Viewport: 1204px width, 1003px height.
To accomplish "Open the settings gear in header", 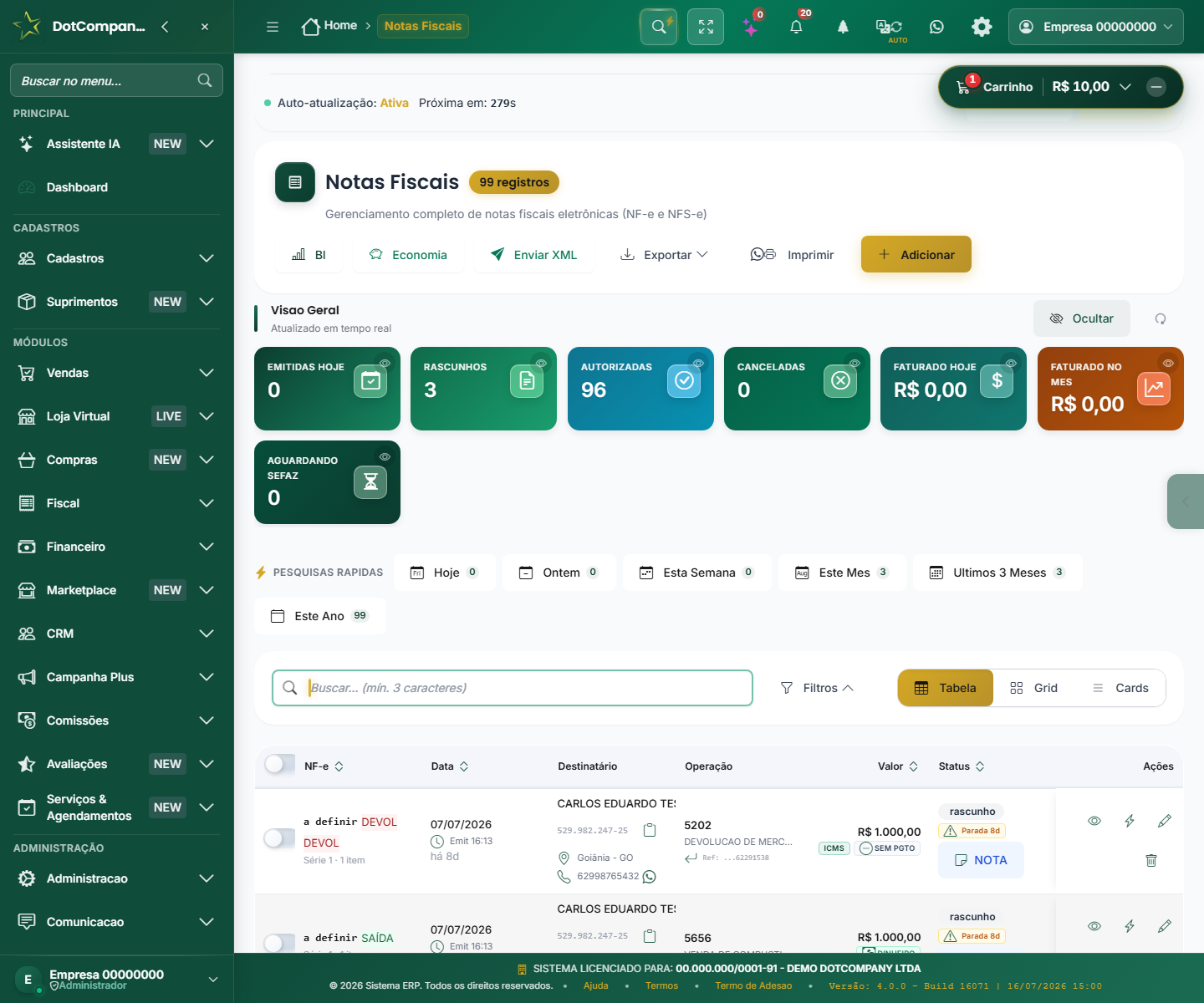I will (x=982, y=27).
